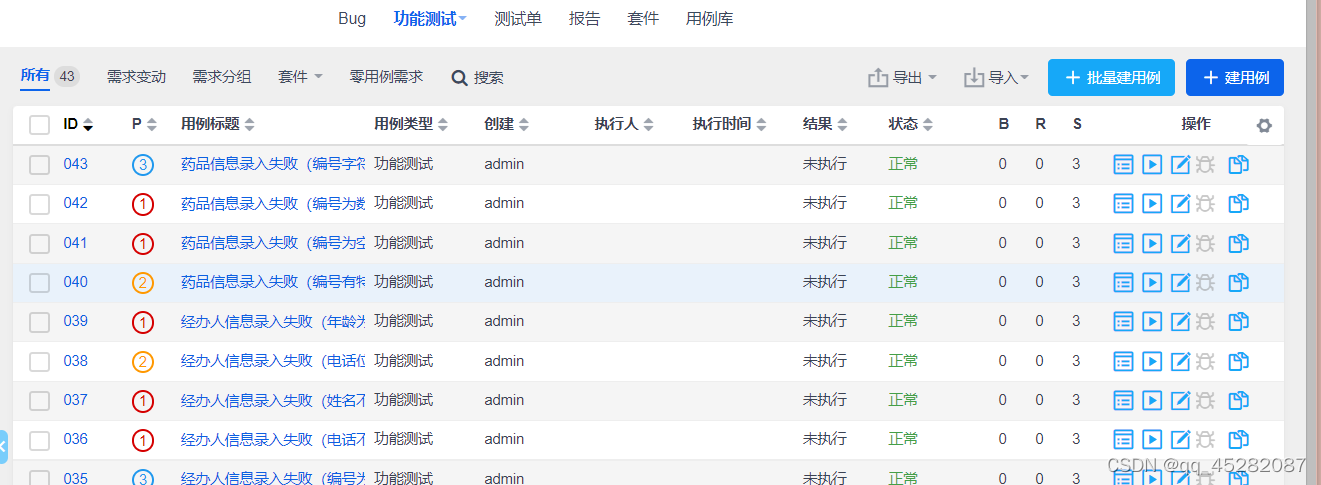Open the 导入 import dropdown
Viewport: 1321px width, 485px height.
(x=996, y=77)
